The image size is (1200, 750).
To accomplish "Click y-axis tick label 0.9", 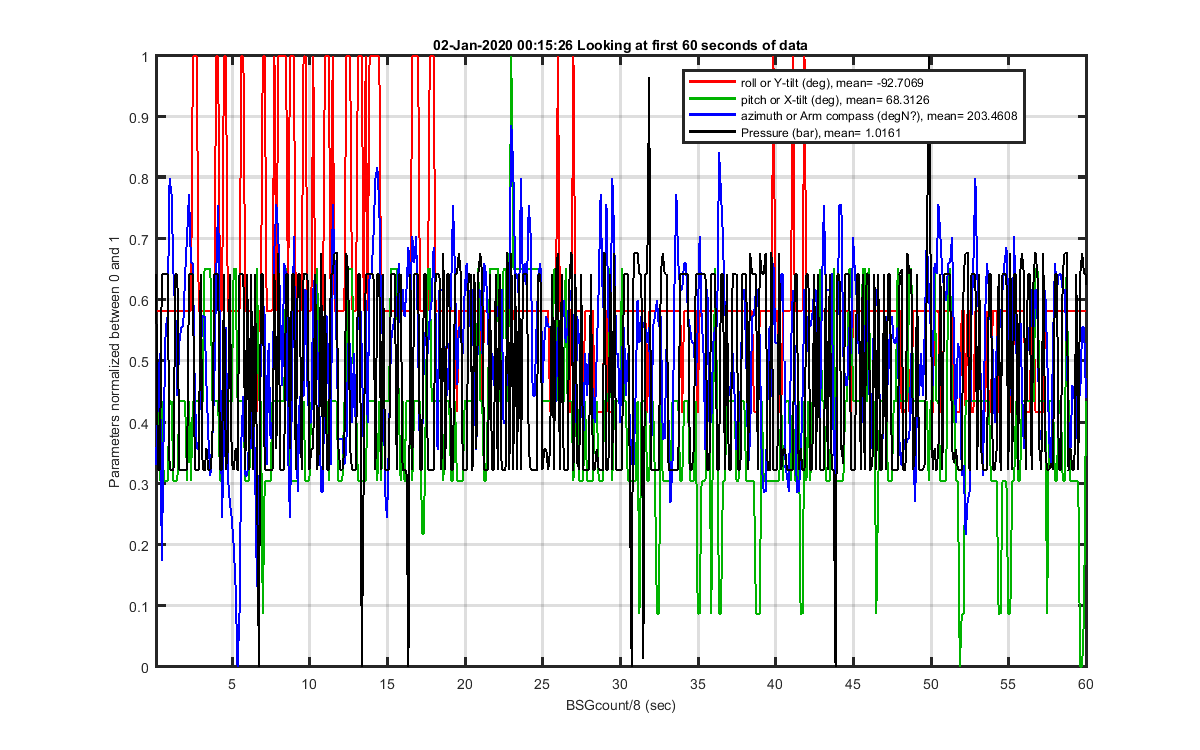I will (x=139, y=118).
